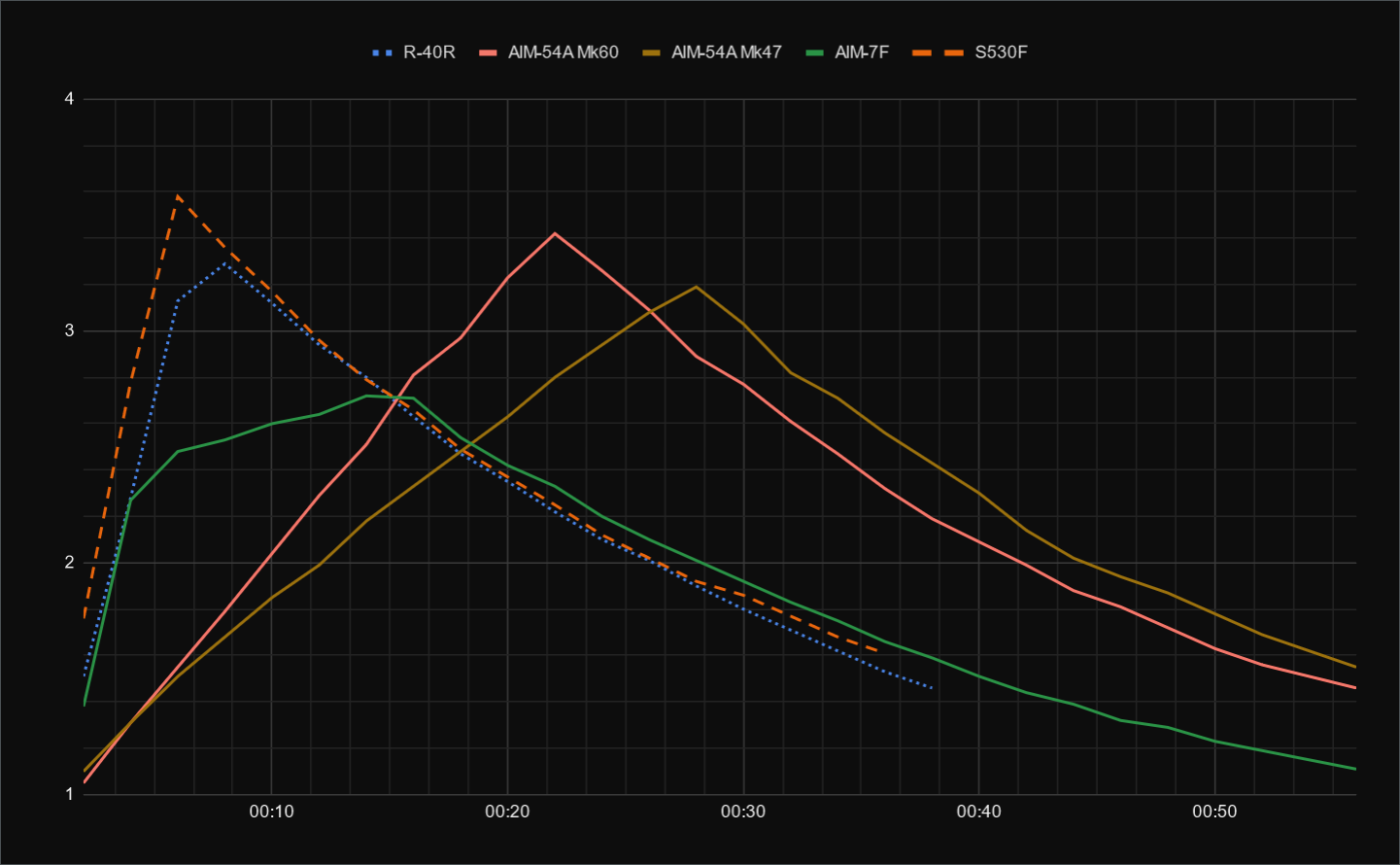The height and width of the screenshot is (865, 1400).
Task: Click the AIM-54A Mk60 curve peak
Action: coord(555,233)
